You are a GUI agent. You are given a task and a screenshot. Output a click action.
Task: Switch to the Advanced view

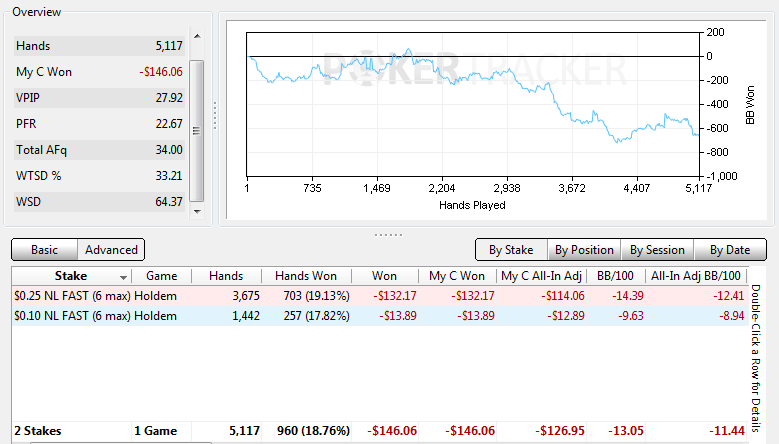pyautogui.click(x=111, y=250)
